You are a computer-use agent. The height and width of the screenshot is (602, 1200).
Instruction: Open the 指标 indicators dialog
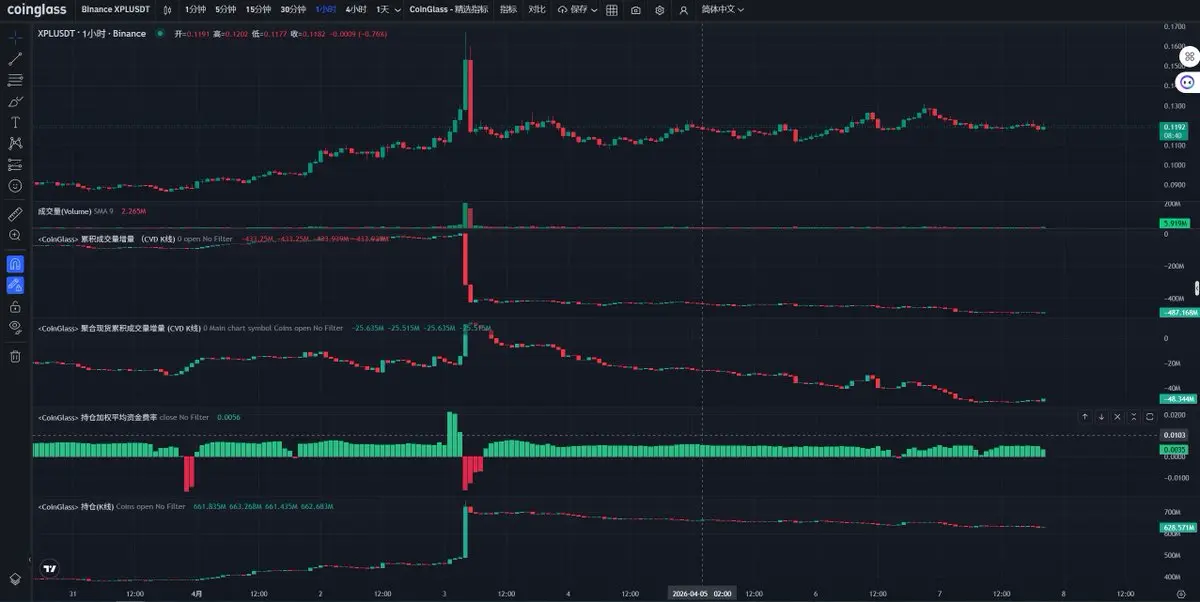pyautogui.click(x=509, y=9)
